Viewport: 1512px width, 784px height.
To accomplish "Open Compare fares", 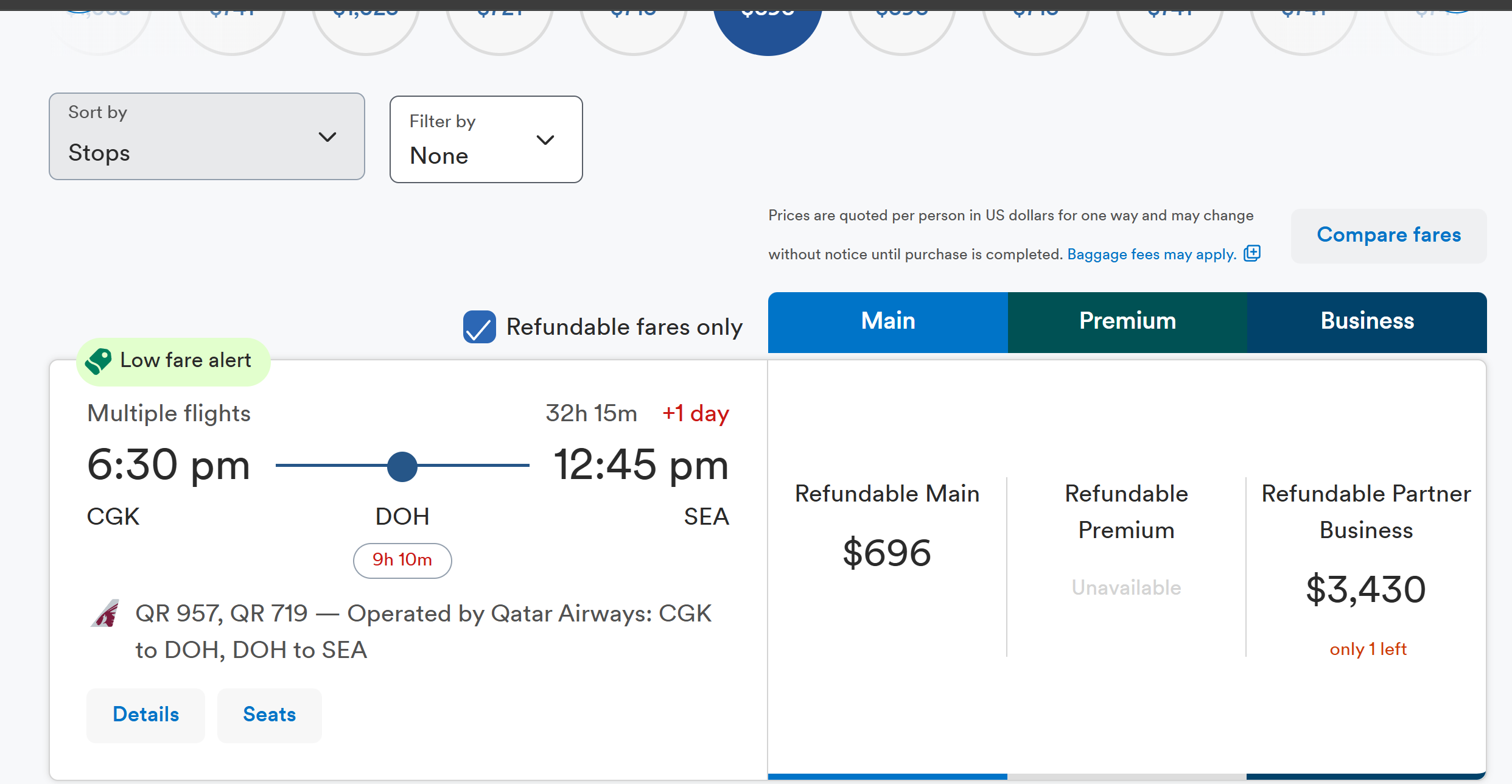I will pyautogui.click(x=1389, y=236).
